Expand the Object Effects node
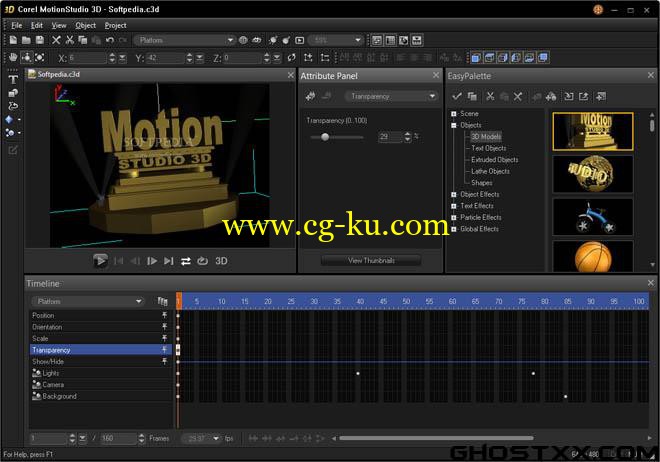660x462 pixels. pos(454,194)
